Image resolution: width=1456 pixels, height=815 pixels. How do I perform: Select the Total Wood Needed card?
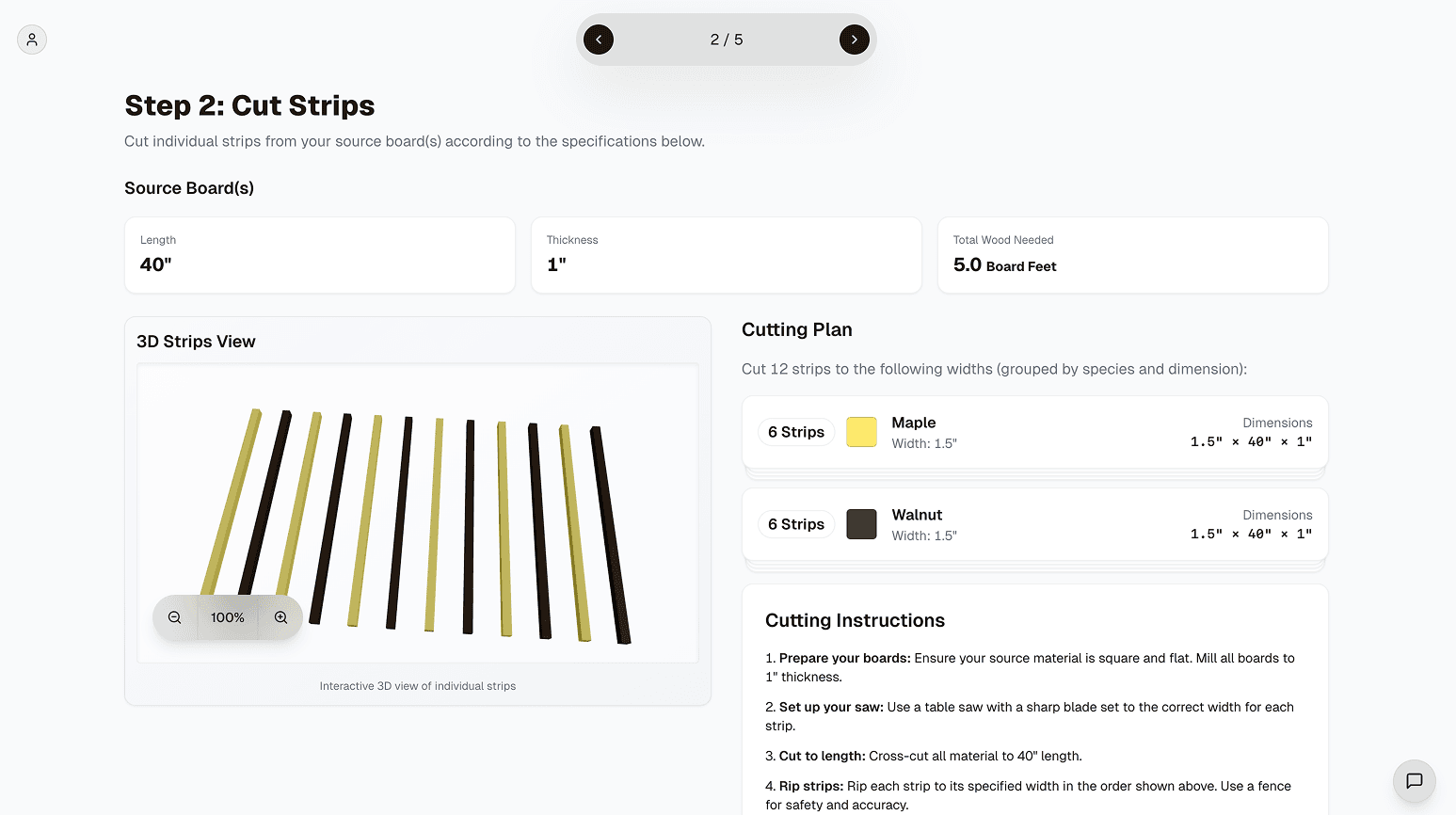pyautogui.click(x=1133, y=255)
